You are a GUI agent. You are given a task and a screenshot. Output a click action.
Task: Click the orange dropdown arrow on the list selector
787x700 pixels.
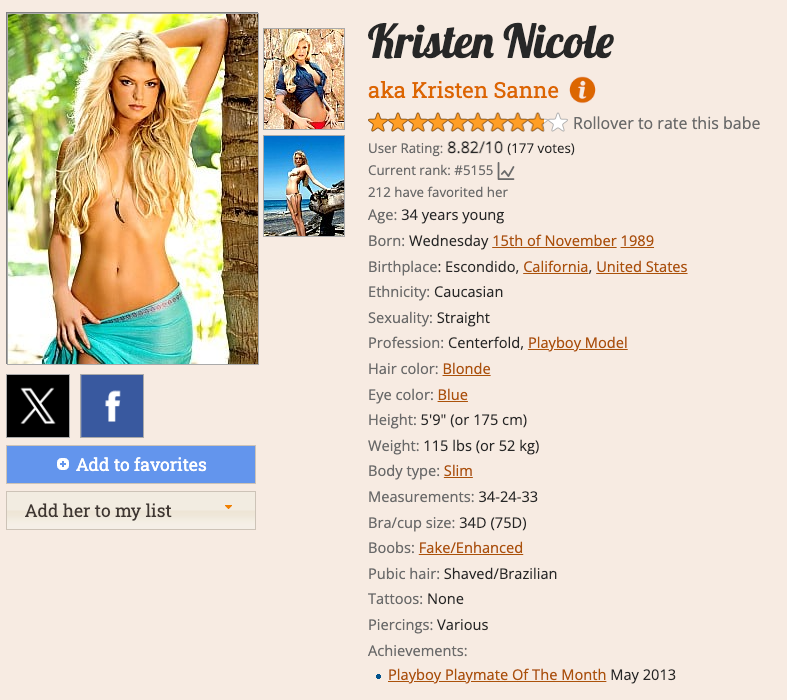point(228,507)
